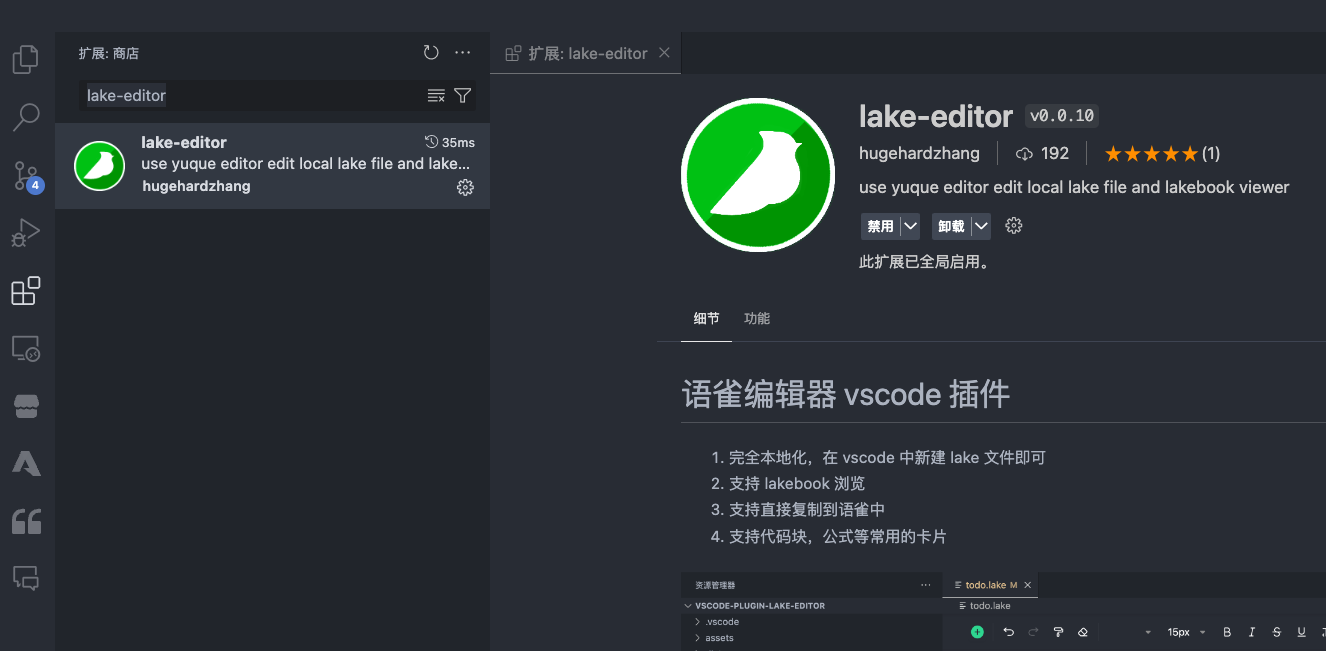Expand the 卸载 dropdown arrow
Viewport: 1326px width, 651px height.
981,226
